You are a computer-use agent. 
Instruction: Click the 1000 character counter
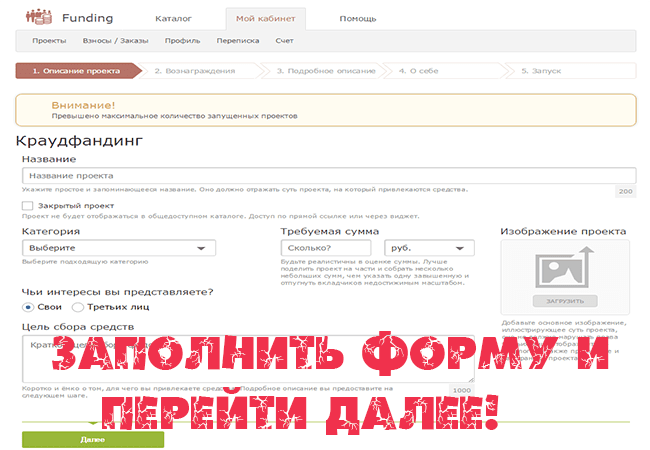click(462, 390)
